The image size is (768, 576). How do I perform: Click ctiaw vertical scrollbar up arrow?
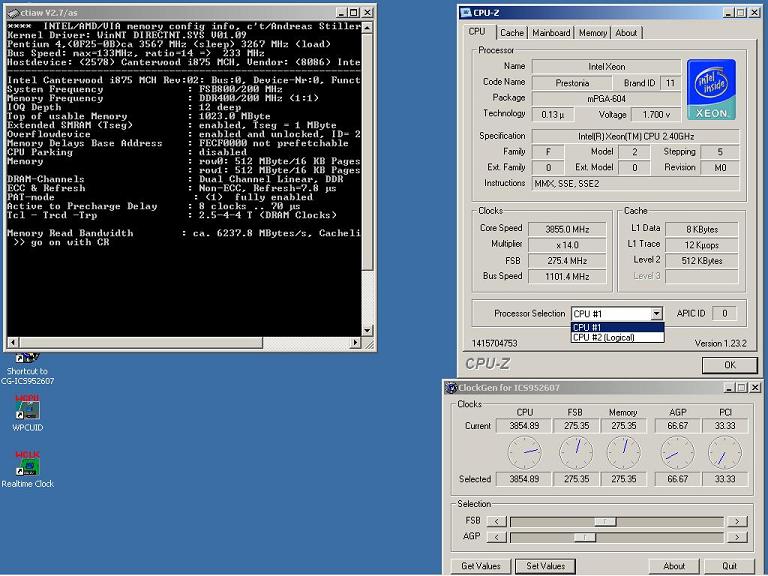pyautogui.click(x=367, y=27)
